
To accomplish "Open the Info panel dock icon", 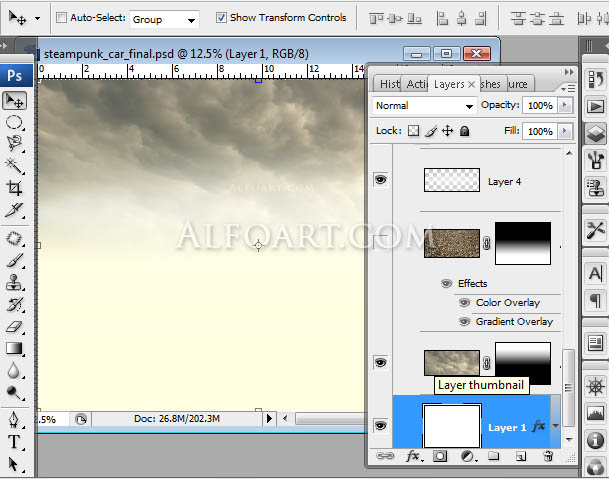I will click(595, 440).
